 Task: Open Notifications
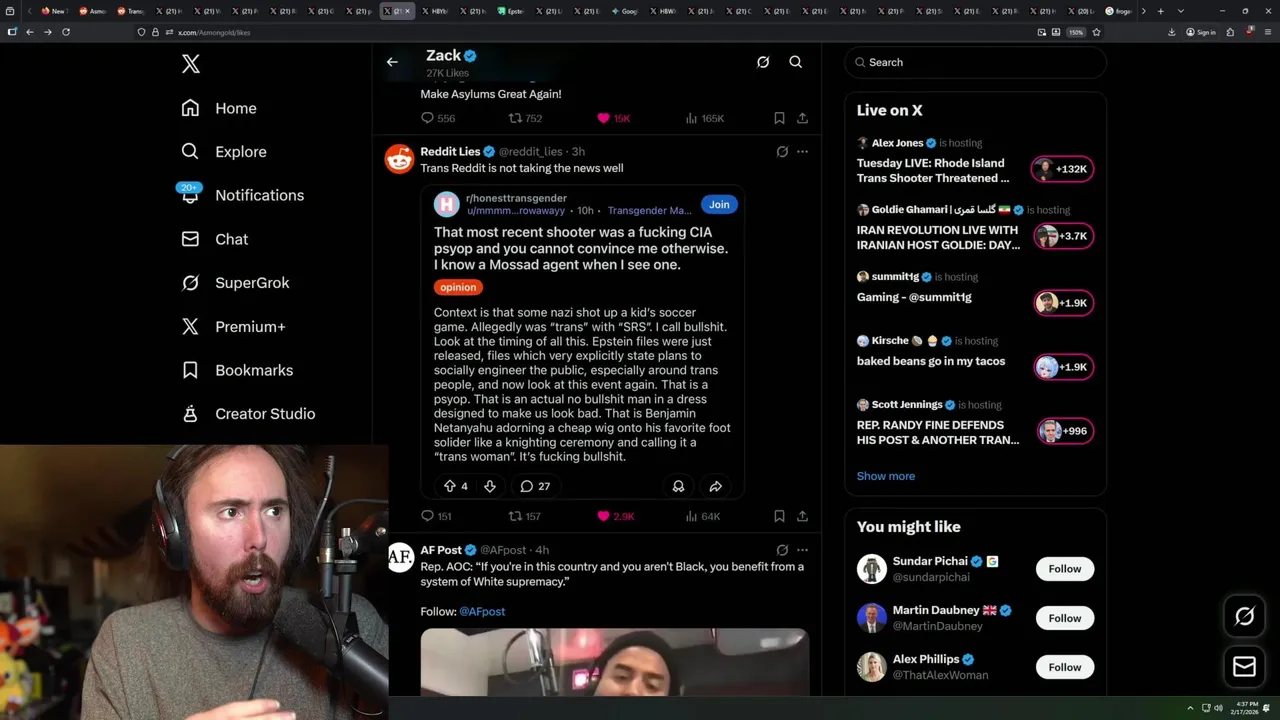[241, 195]
